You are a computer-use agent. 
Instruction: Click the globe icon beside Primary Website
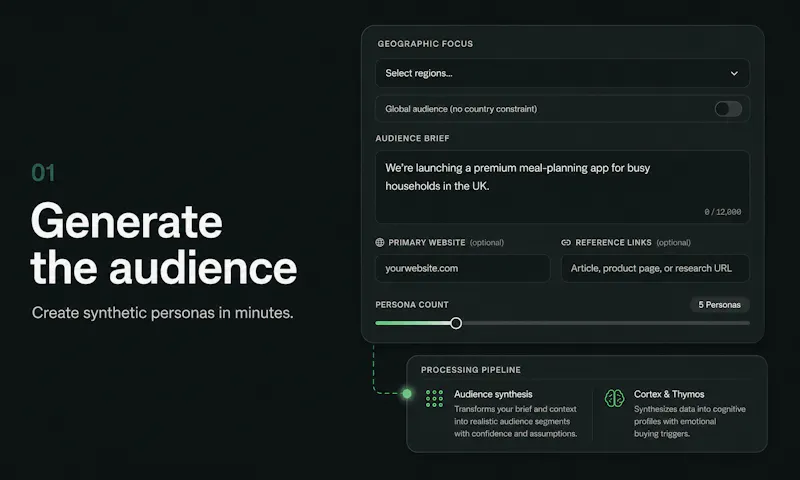380,242
